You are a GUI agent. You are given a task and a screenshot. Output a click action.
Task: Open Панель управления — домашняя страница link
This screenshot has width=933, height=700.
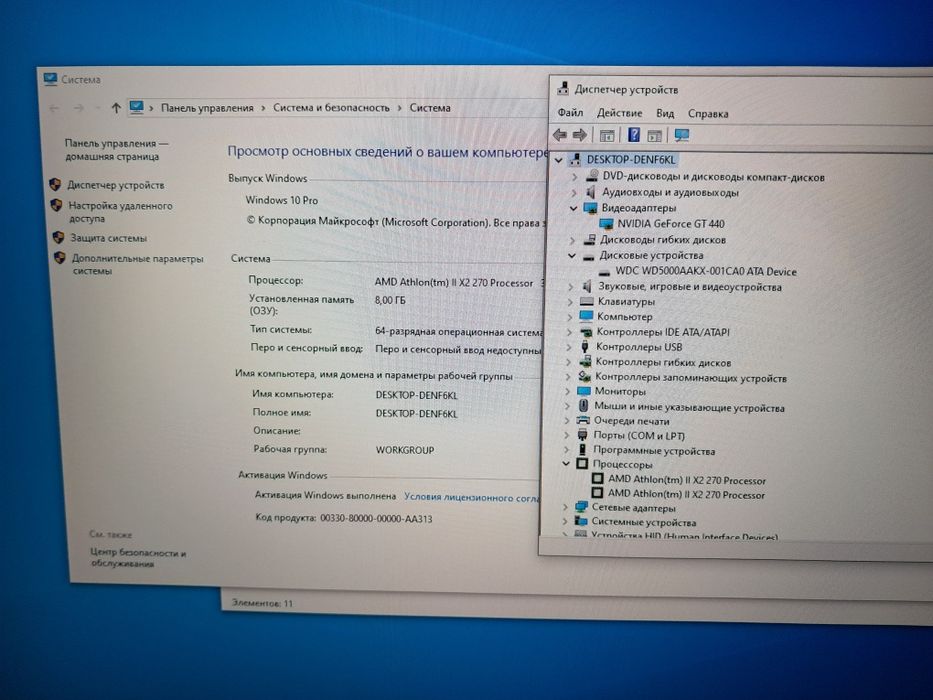[x=116, y=150]
